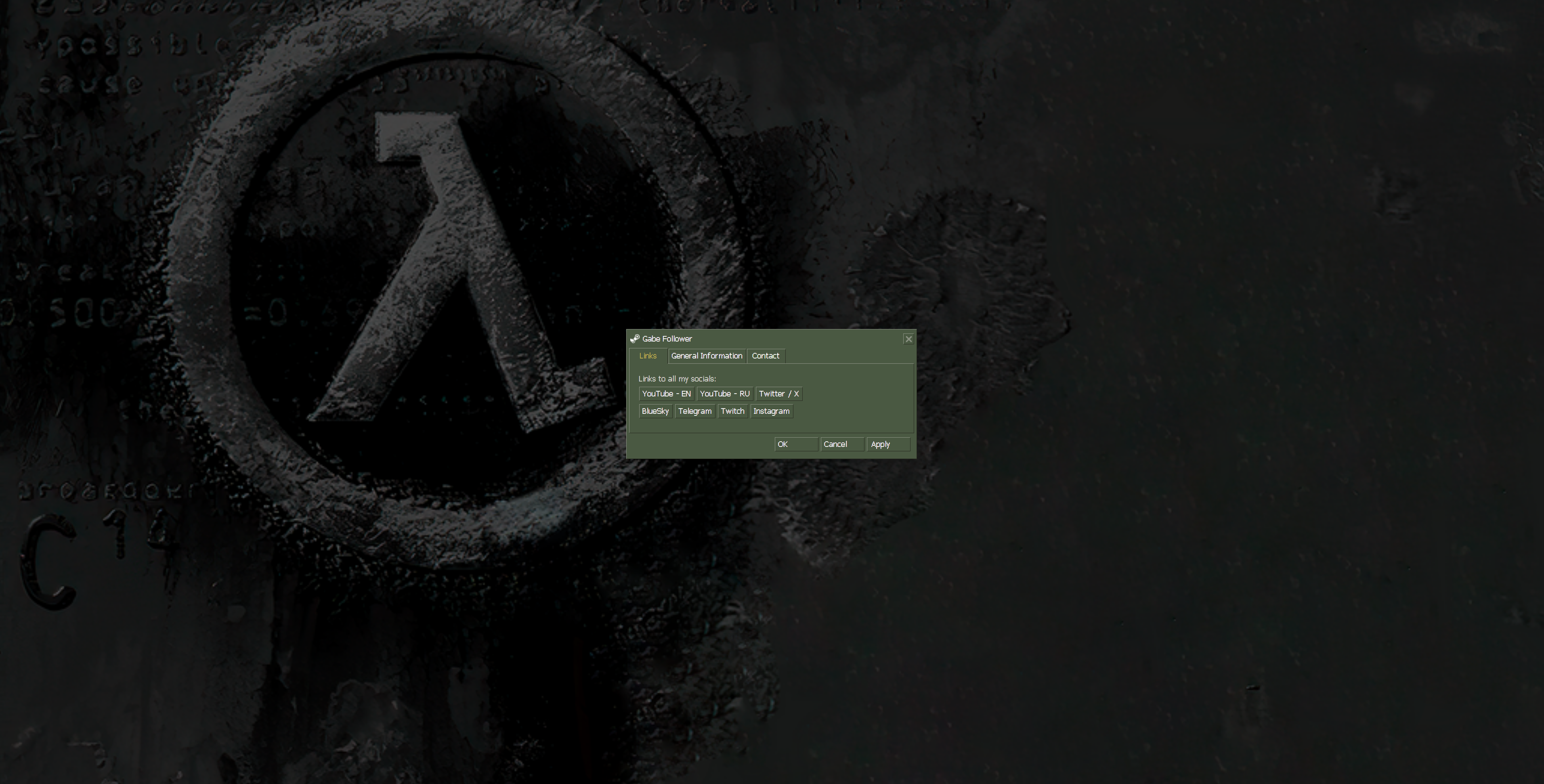The height and width of the screenshot is (784, 1544).
Task: Switch to the Contact tab
Action: (x=766, y=355)
